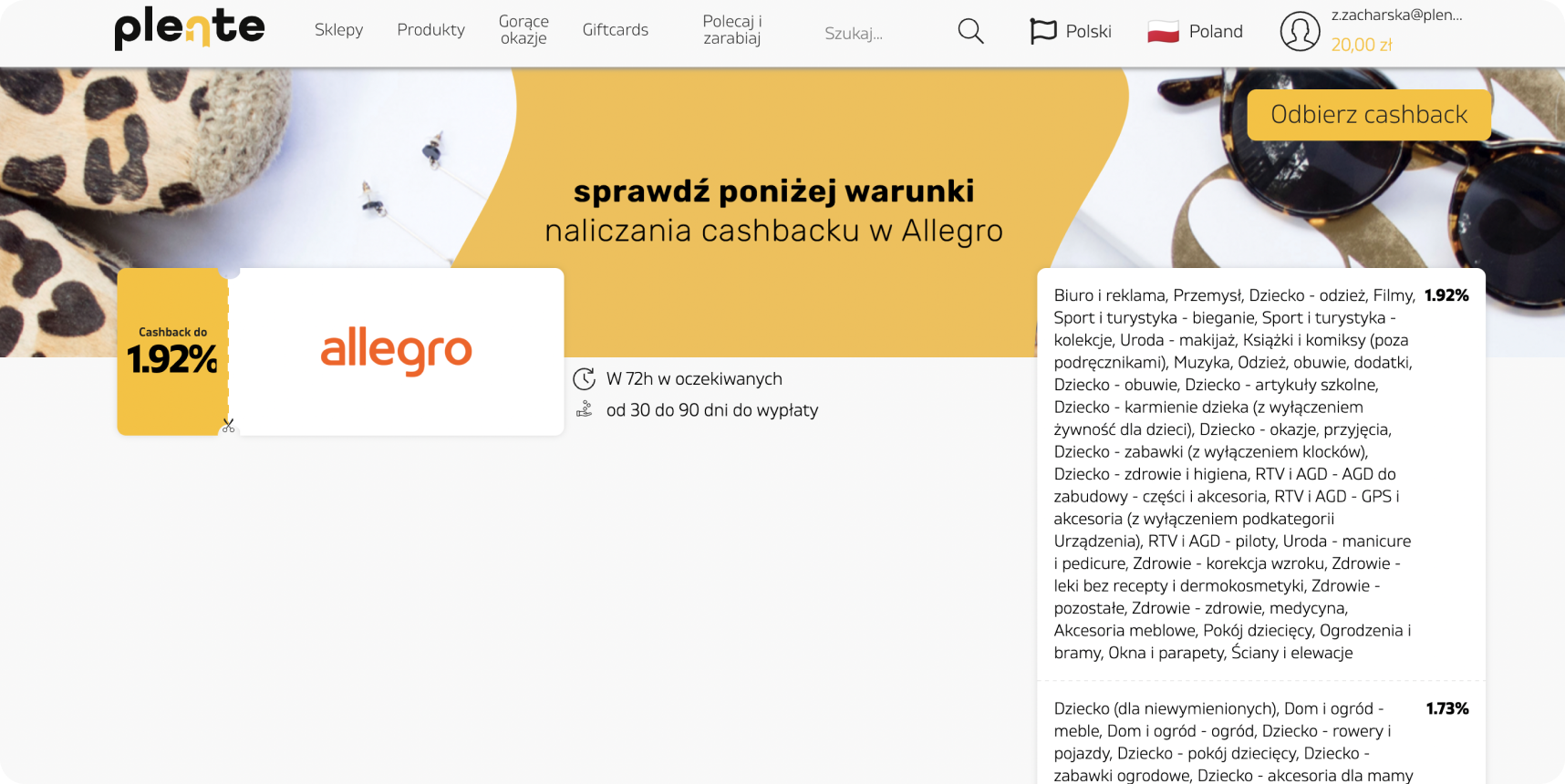Click 'naliczania cashbacku w Allegro' subtitle
Image resolution: width=1565 pixels, height=784 pixels.
click(773, 231)
